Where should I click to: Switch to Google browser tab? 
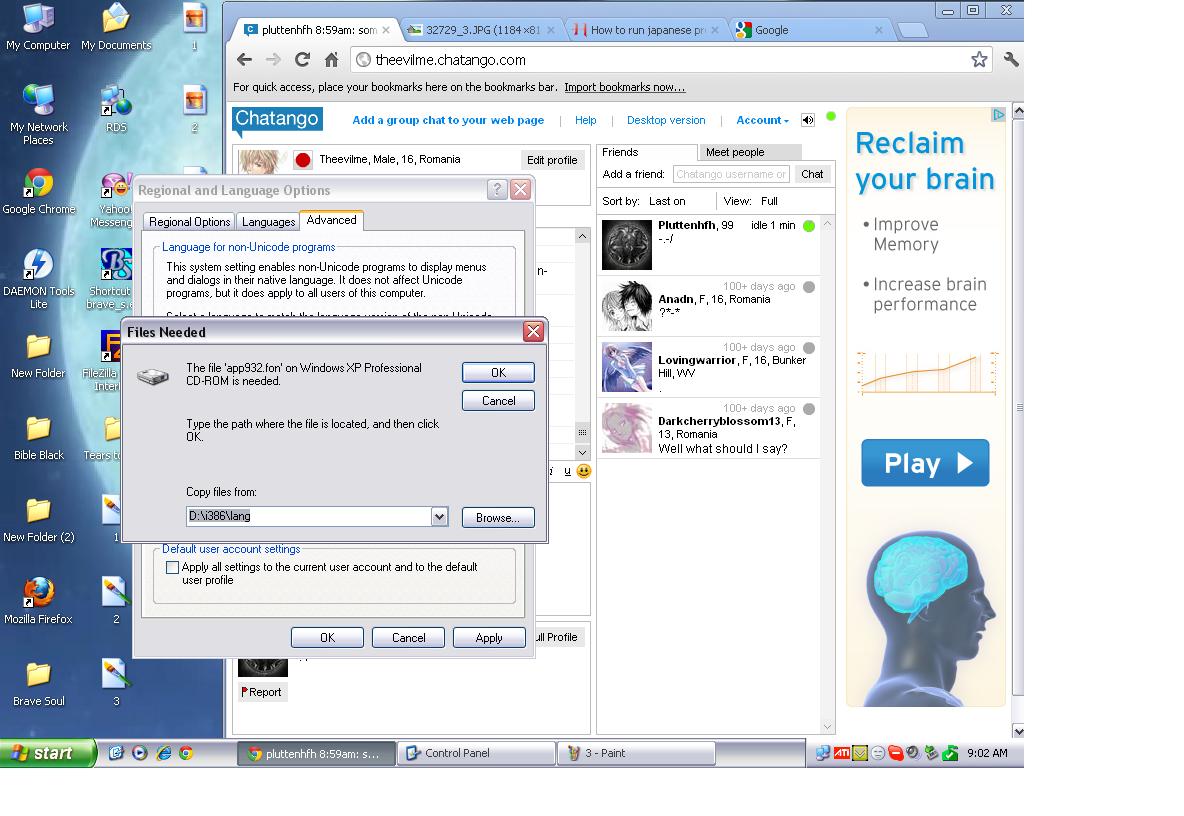pyautogui.click(x=808, y=30)
